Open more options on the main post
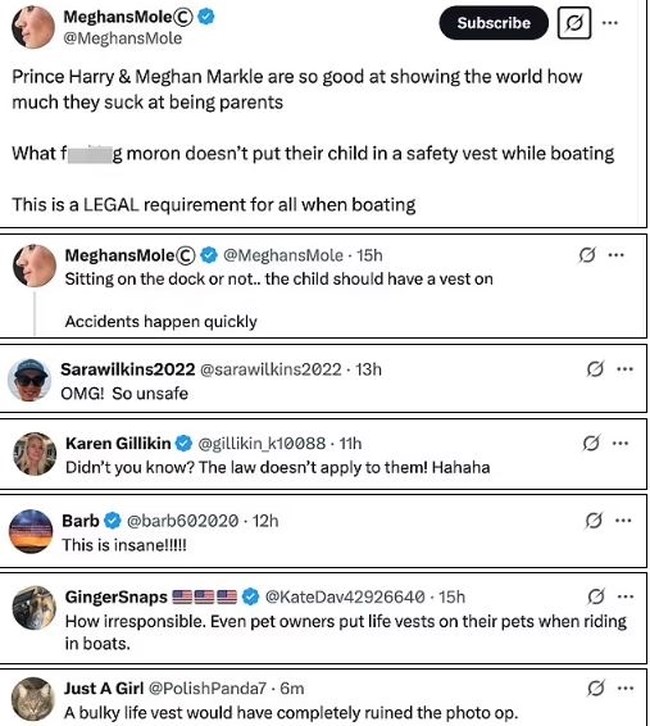The height and width of the screenshot is (726, 650). 625,22
